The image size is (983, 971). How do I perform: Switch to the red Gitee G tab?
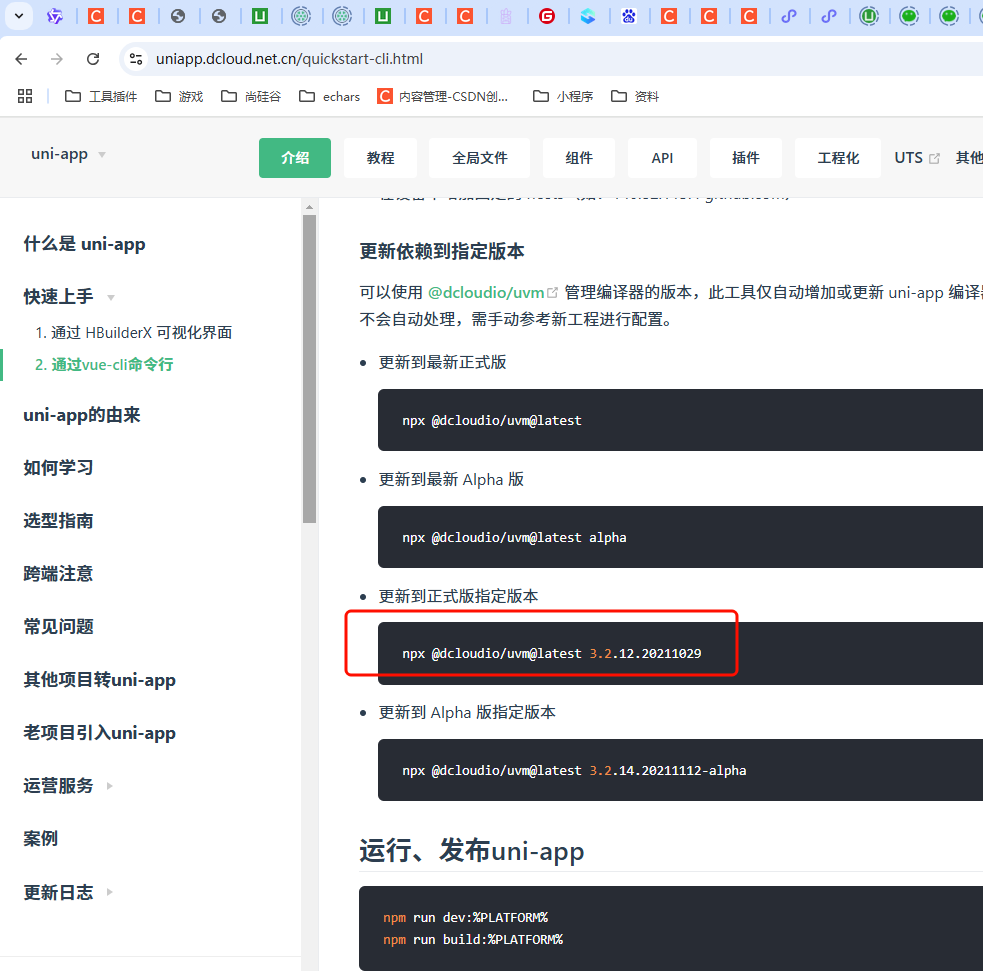pyautogui.click(x=547, y=16)
